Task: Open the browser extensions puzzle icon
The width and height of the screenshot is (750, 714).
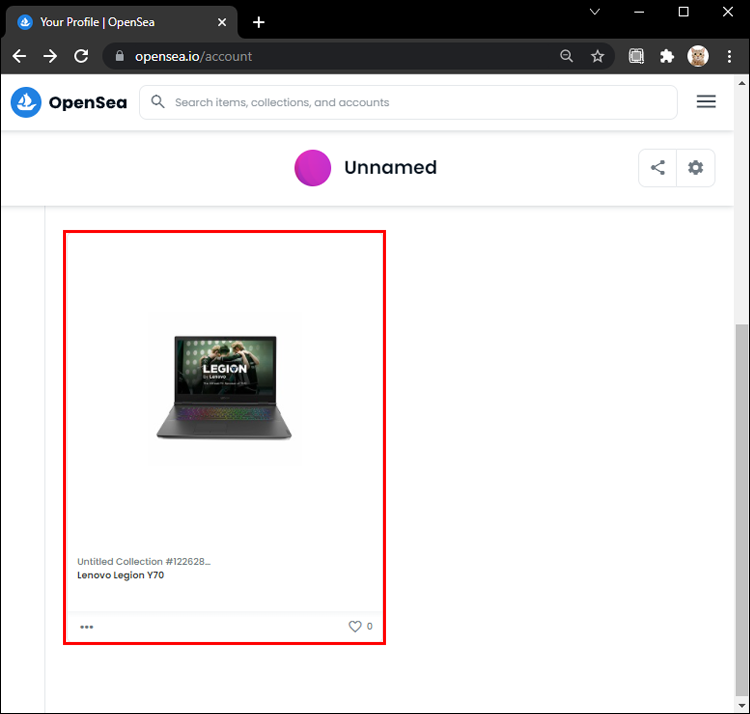Action: (667, 56)
